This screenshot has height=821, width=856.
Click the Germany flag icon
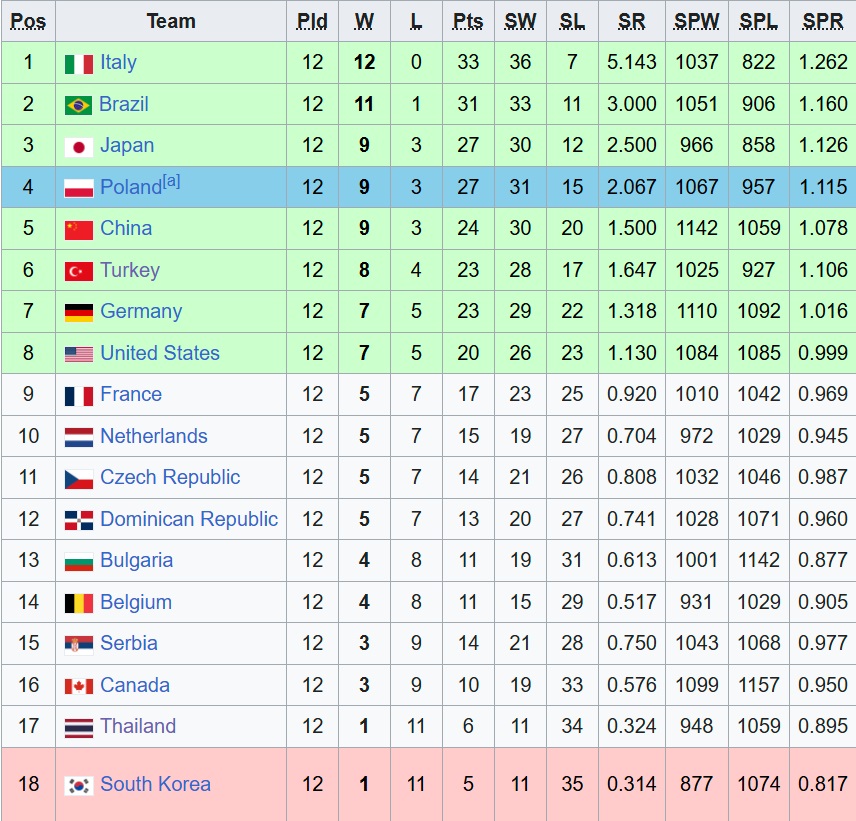79,313
